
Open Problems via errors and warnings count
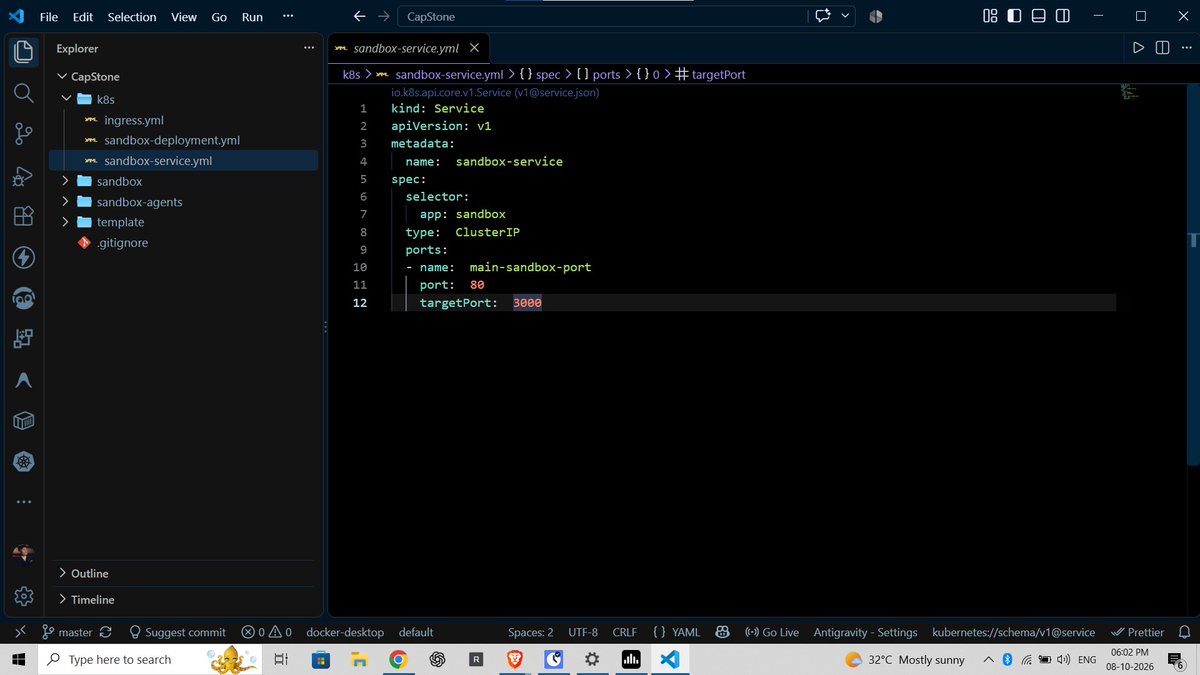pyautogui.click(x=266, y=632)
